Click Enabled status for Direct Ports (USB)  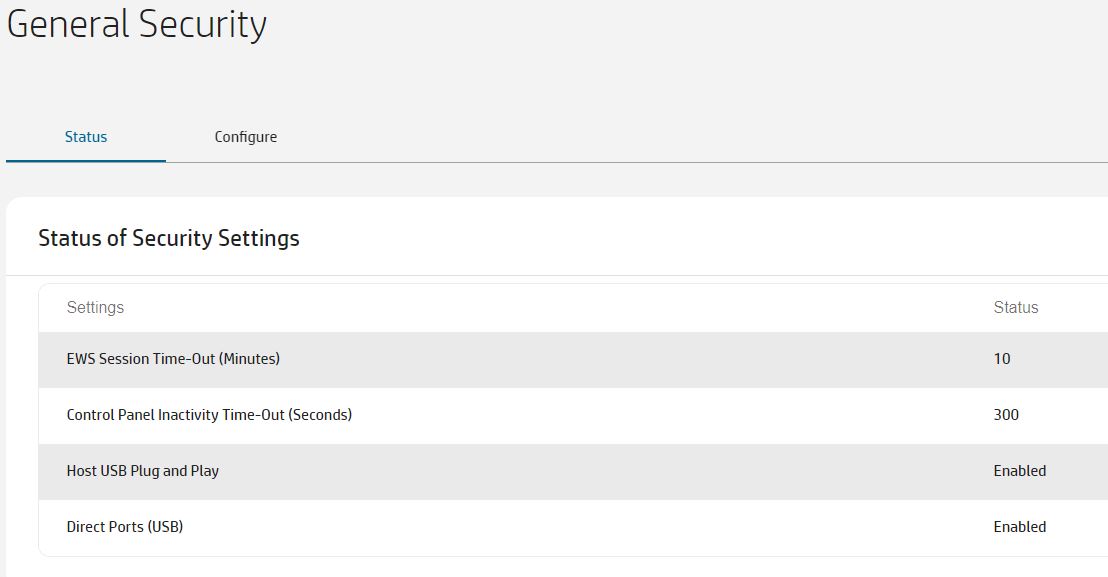coord(1019,527)
